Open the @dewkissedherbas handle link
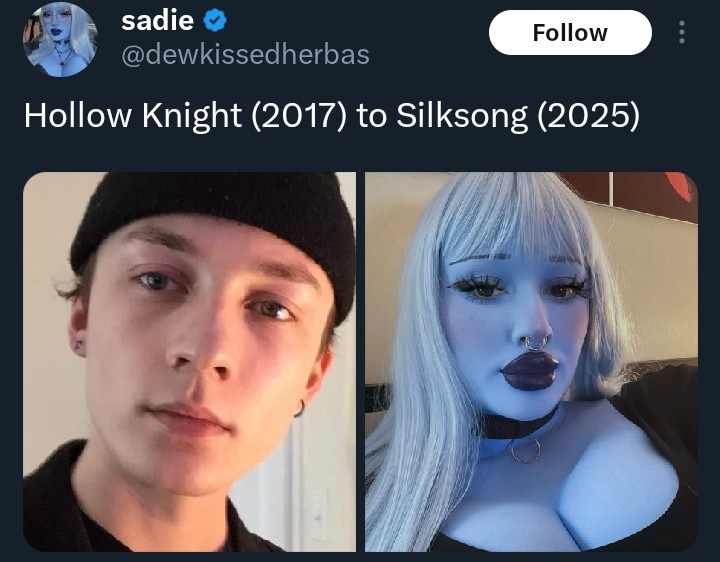Screen dimensions: 720x562 pos(246,55)
